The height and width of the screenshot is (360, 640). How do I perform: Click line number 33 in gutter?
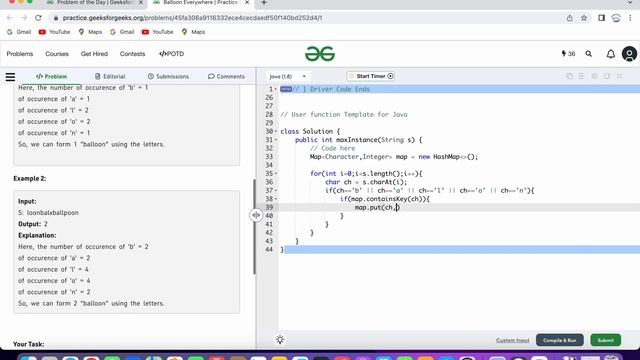269,157
